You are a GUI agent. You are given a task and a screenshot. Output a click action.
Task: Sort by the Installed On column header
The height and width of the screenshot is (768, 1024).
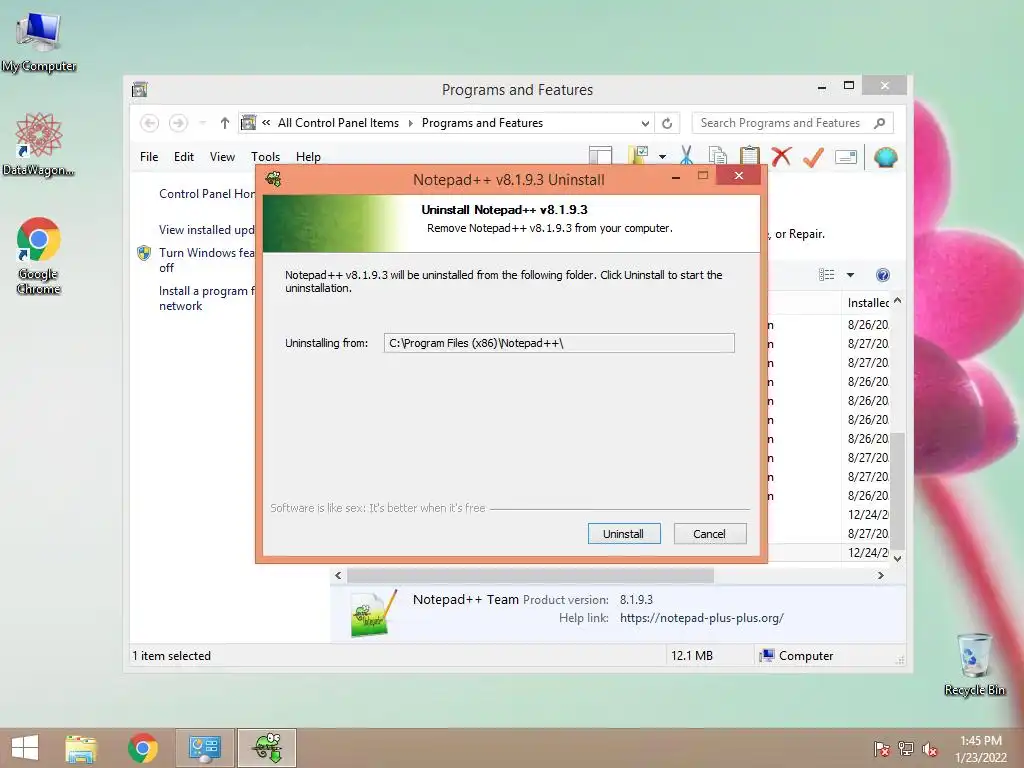coord(868,302)
